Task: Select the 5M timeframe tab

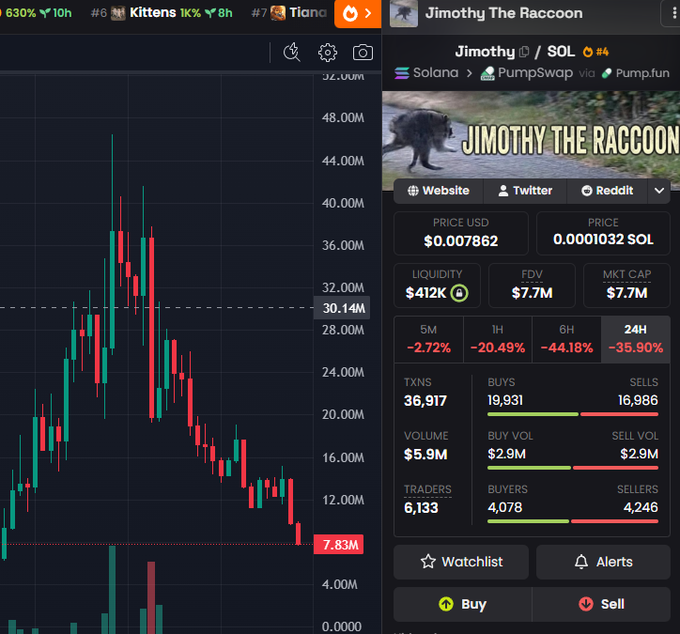Action: click(x=428, y=340)
